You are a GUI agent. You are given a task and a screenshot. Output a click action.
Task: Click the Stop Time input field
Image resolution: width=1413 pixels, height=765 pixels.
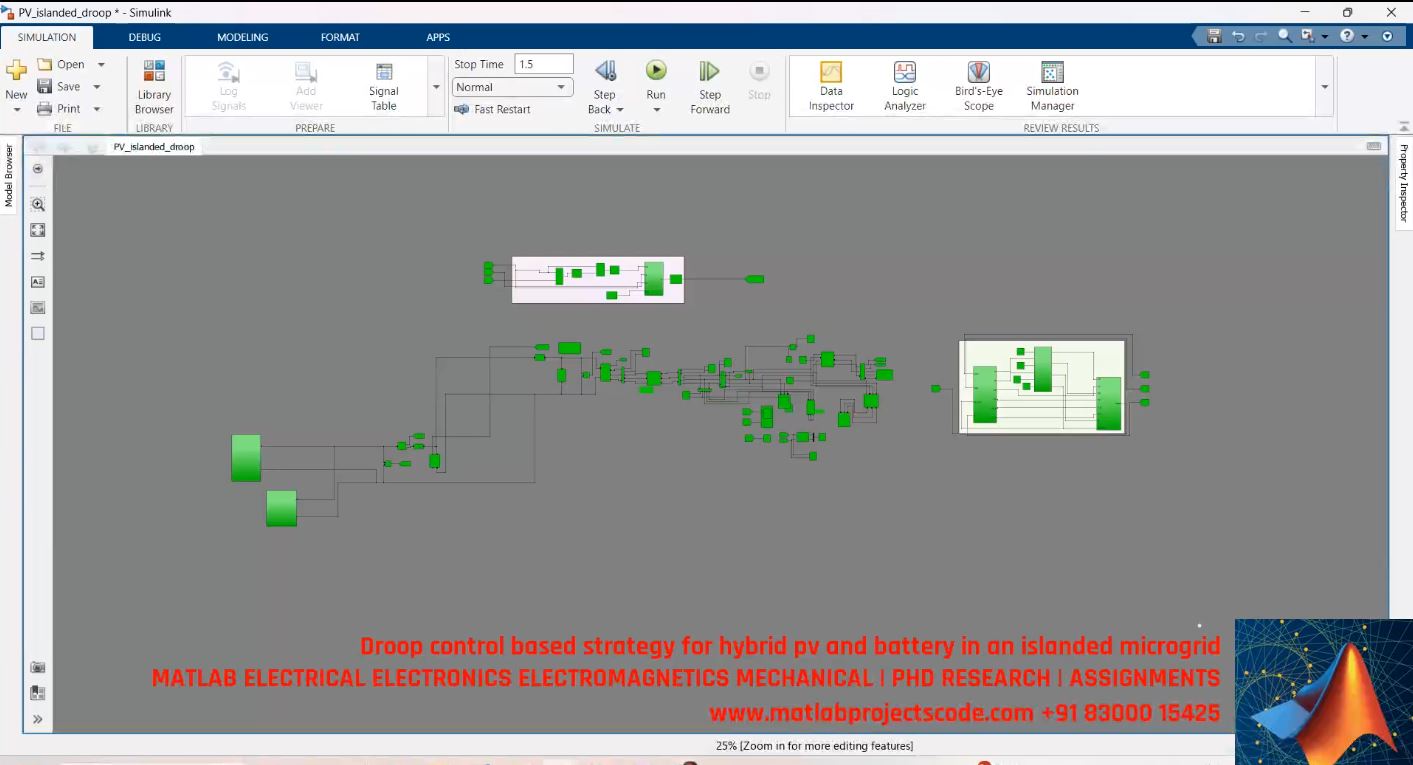(x=542, y=62)
